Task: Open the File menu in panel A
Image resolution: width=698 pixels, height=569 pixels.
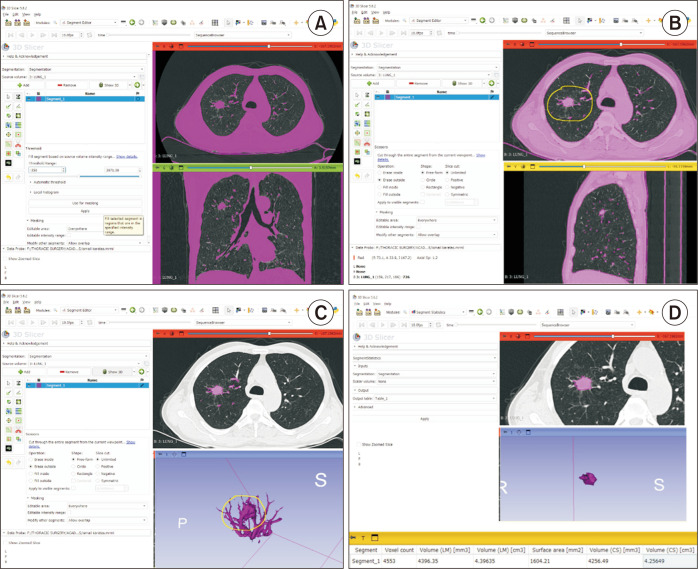Action: tap(6, 12)
